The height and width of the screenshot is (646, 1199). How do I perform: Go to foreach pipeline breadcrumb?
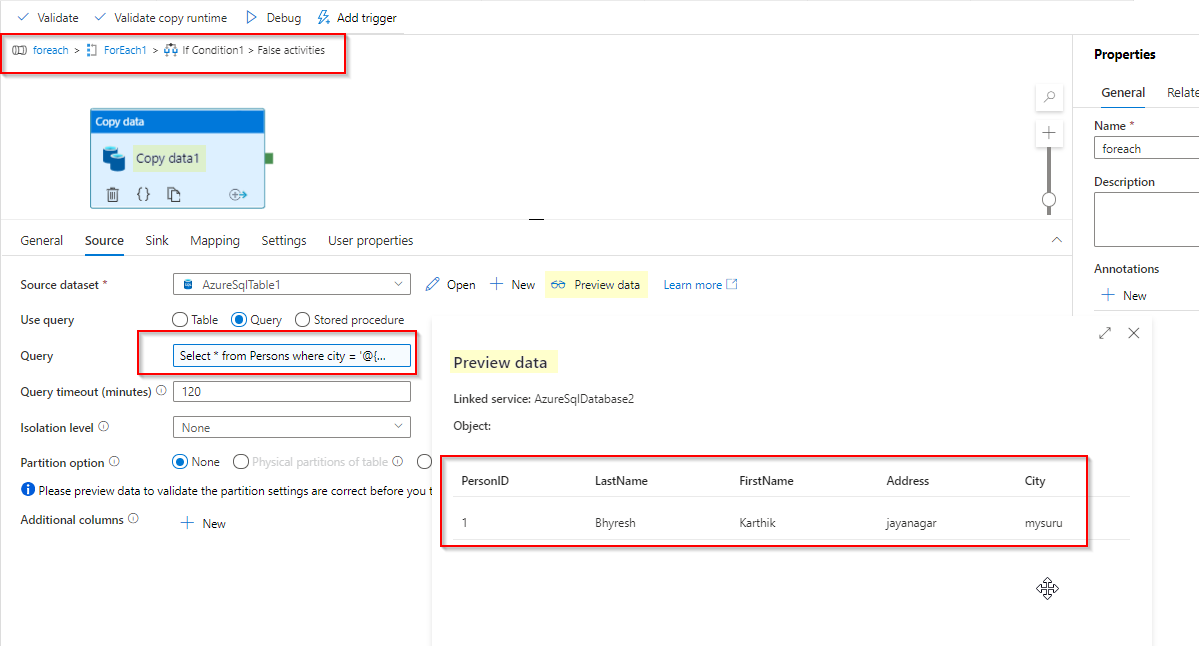click(x=50, y=50)
